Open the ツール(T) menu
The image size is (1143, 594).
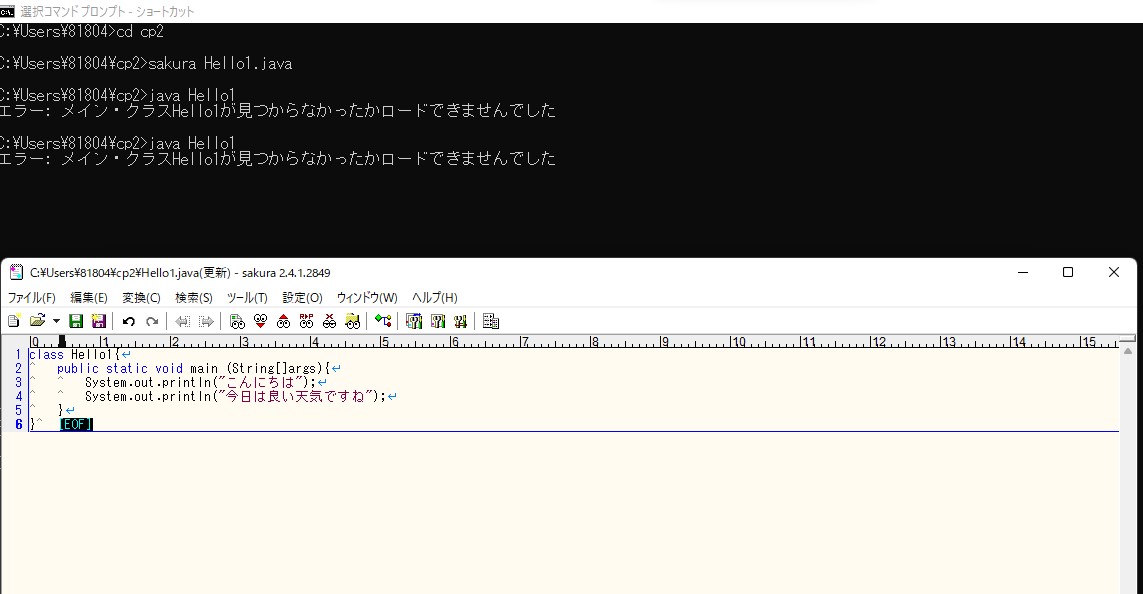click(x=247, y=297)
